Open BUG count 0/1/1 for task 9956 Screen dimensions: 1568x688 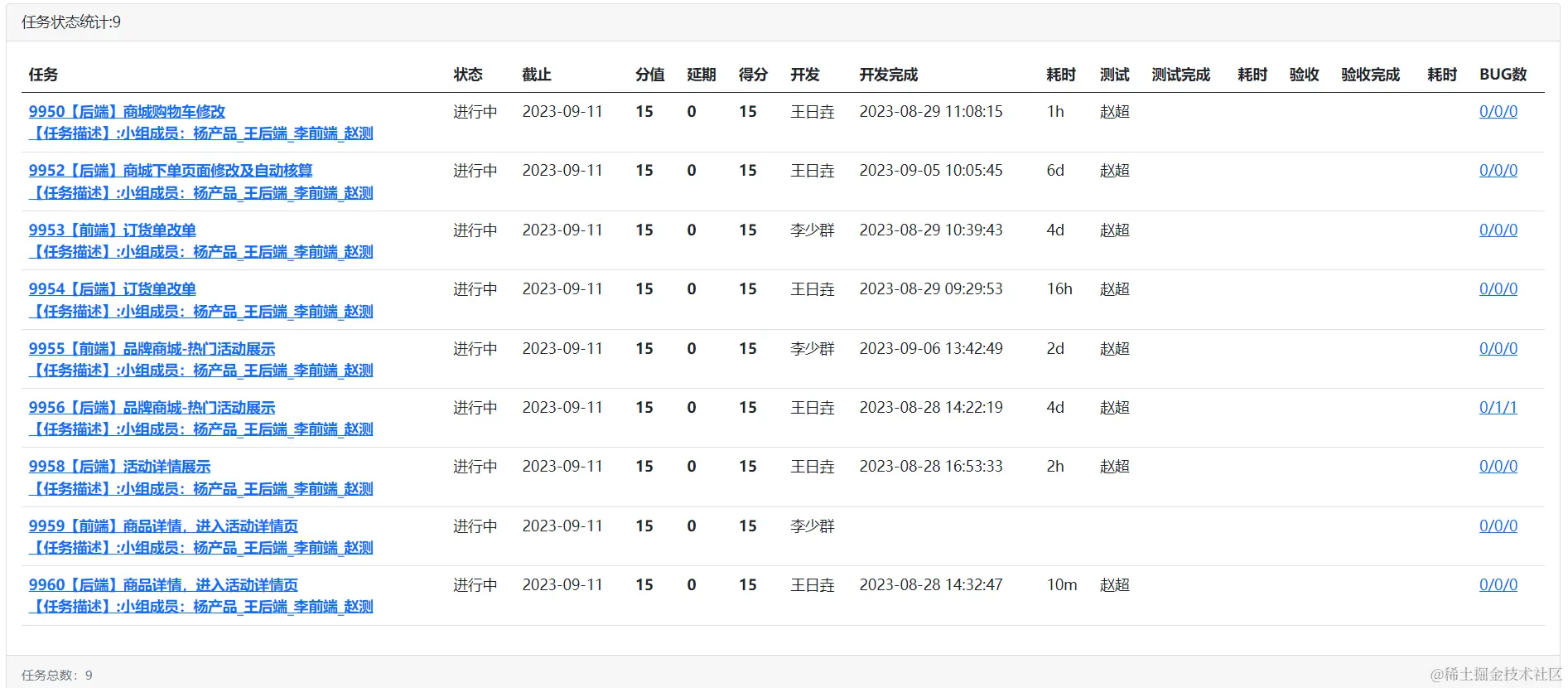click(x=1498, y=408)
